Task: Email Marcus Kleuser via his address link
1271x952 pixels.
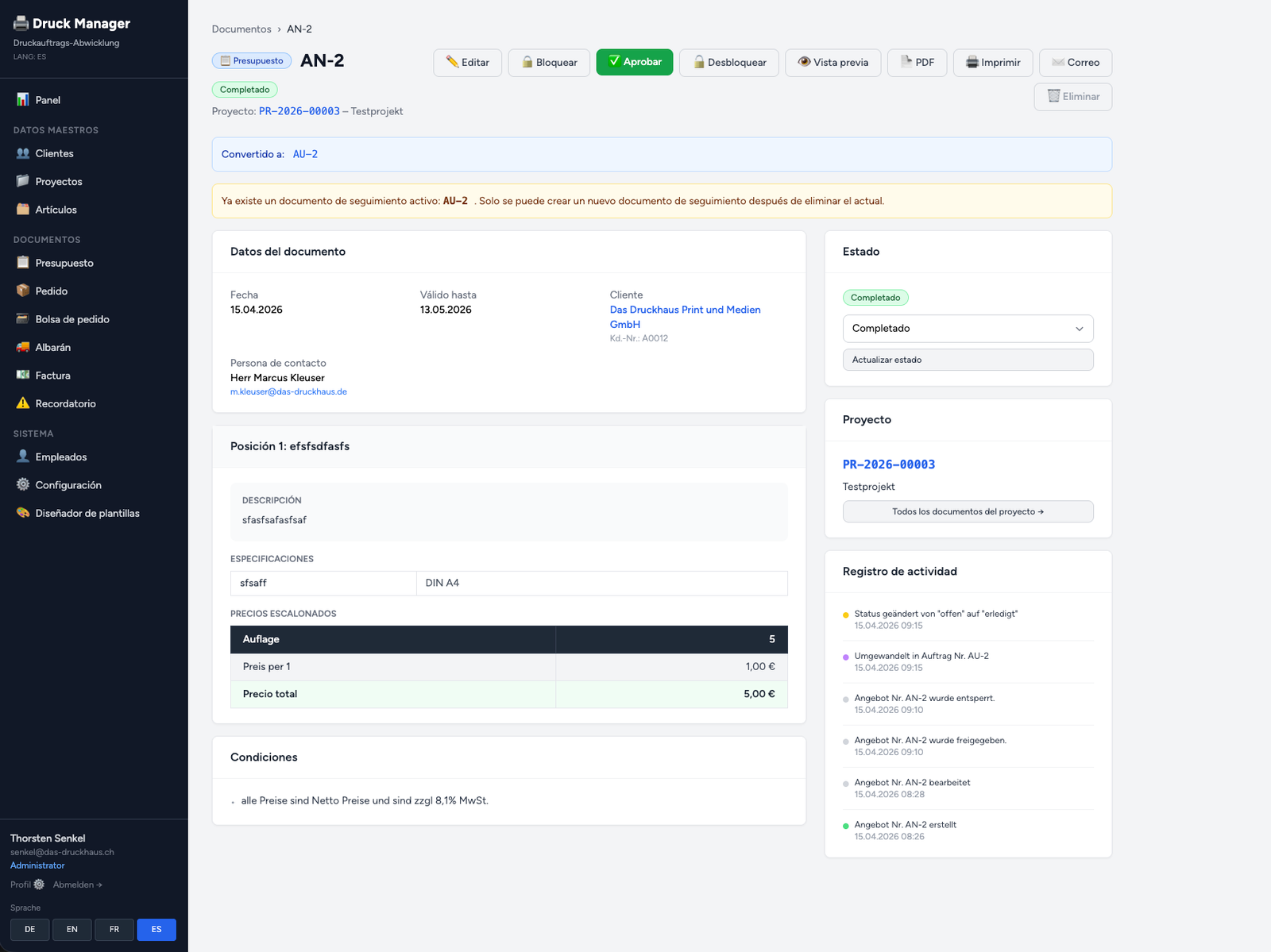Action: pos(288,391)
